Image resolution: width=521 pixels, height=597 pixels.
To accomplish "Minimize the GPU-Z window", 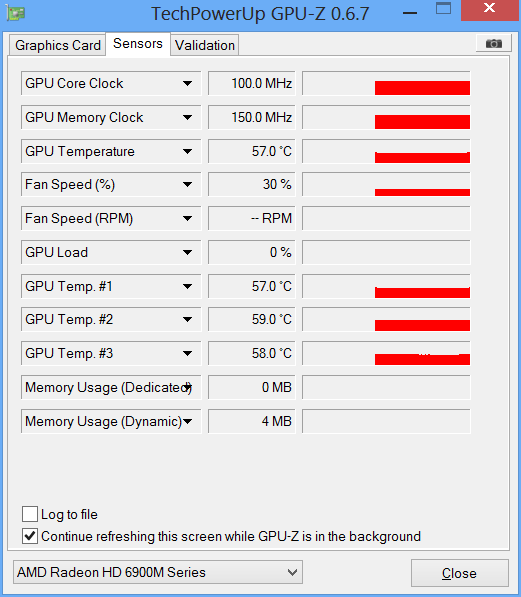I will coord(410,13).
